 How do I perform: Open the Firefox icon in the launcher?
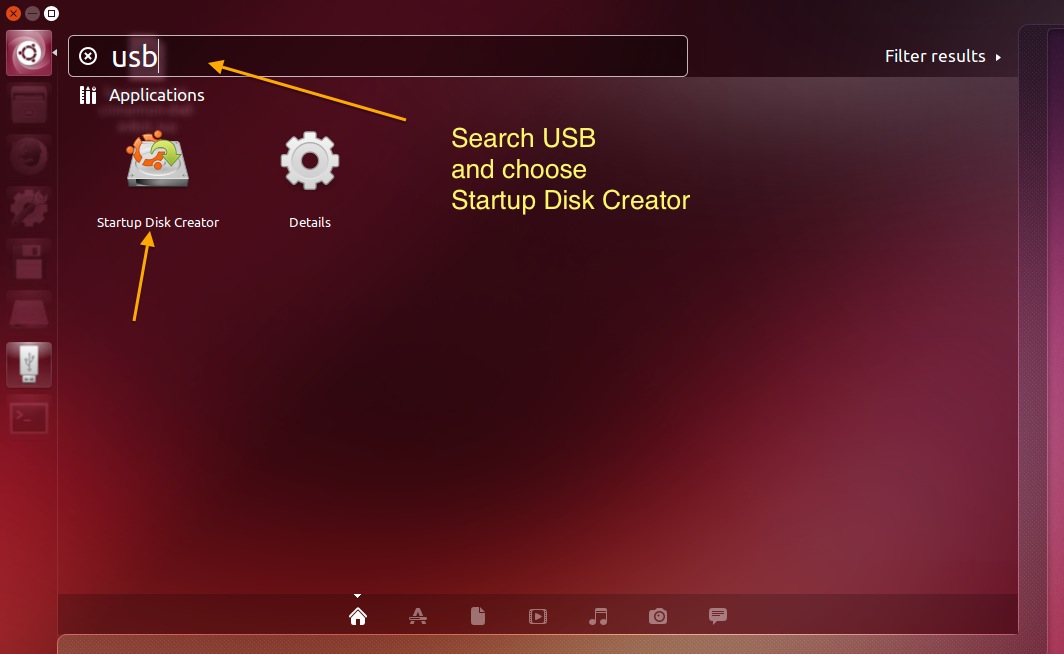coord(28,155)
